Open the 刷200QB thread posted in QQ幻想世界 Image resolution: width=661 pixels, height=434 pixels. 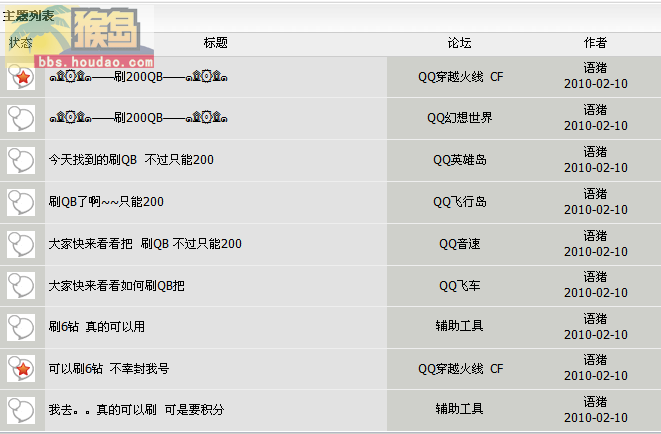(138, 118)
